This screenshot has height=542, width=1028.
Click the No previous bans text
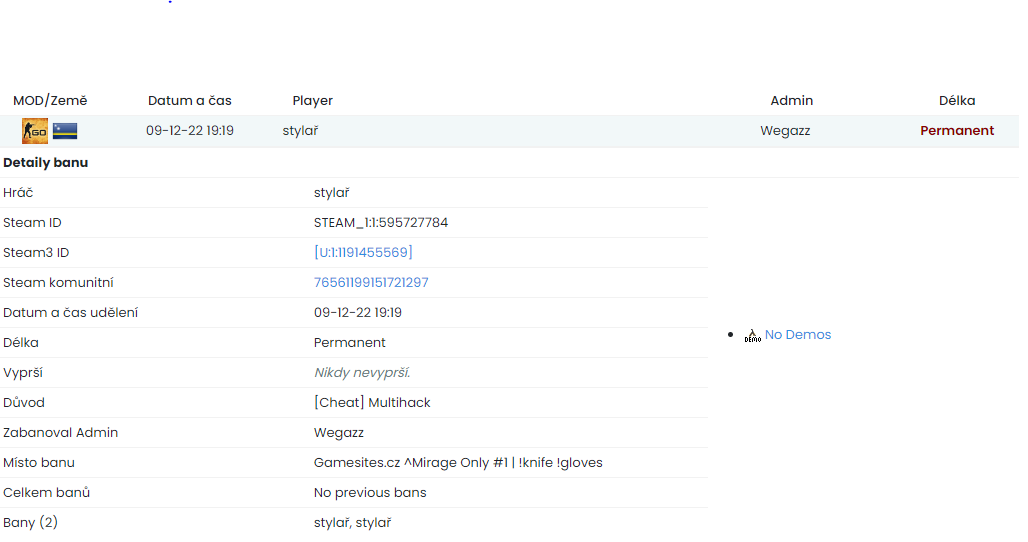pyautogui.click(x=370, y=493)
